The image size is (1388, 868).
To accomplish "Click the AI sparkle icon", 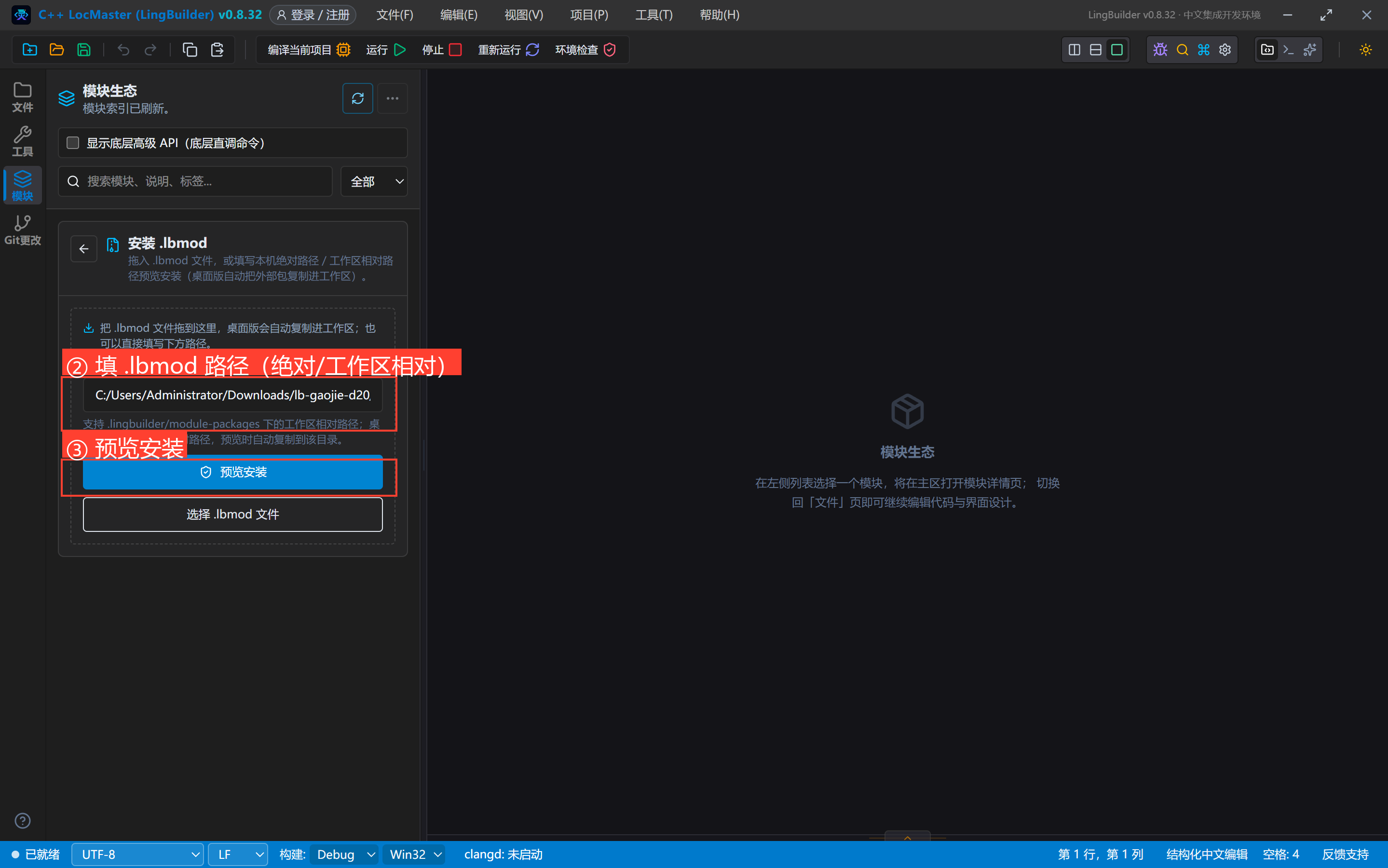I will pos(1310,50).
